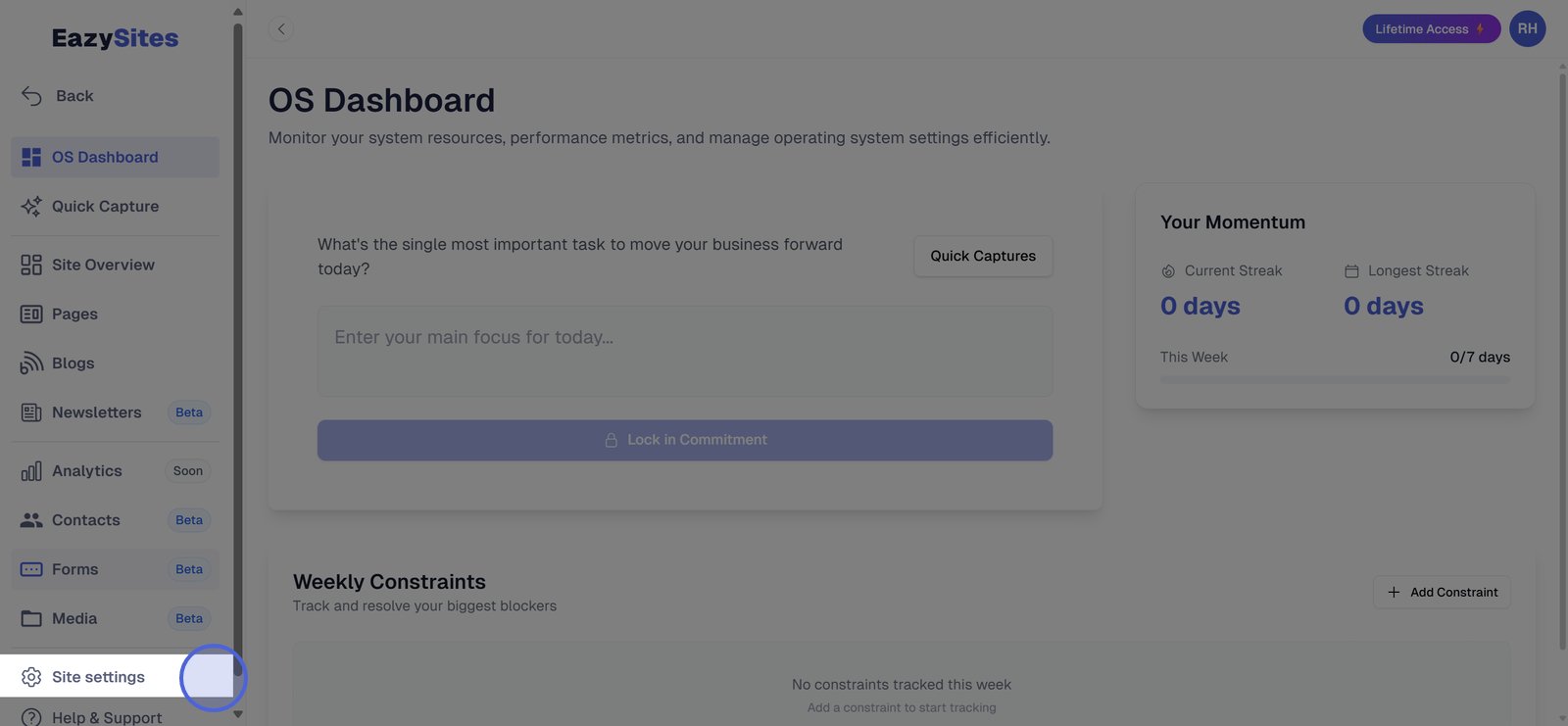
Task: Click the Lifetime Access badge
Action: point(1430,29)
